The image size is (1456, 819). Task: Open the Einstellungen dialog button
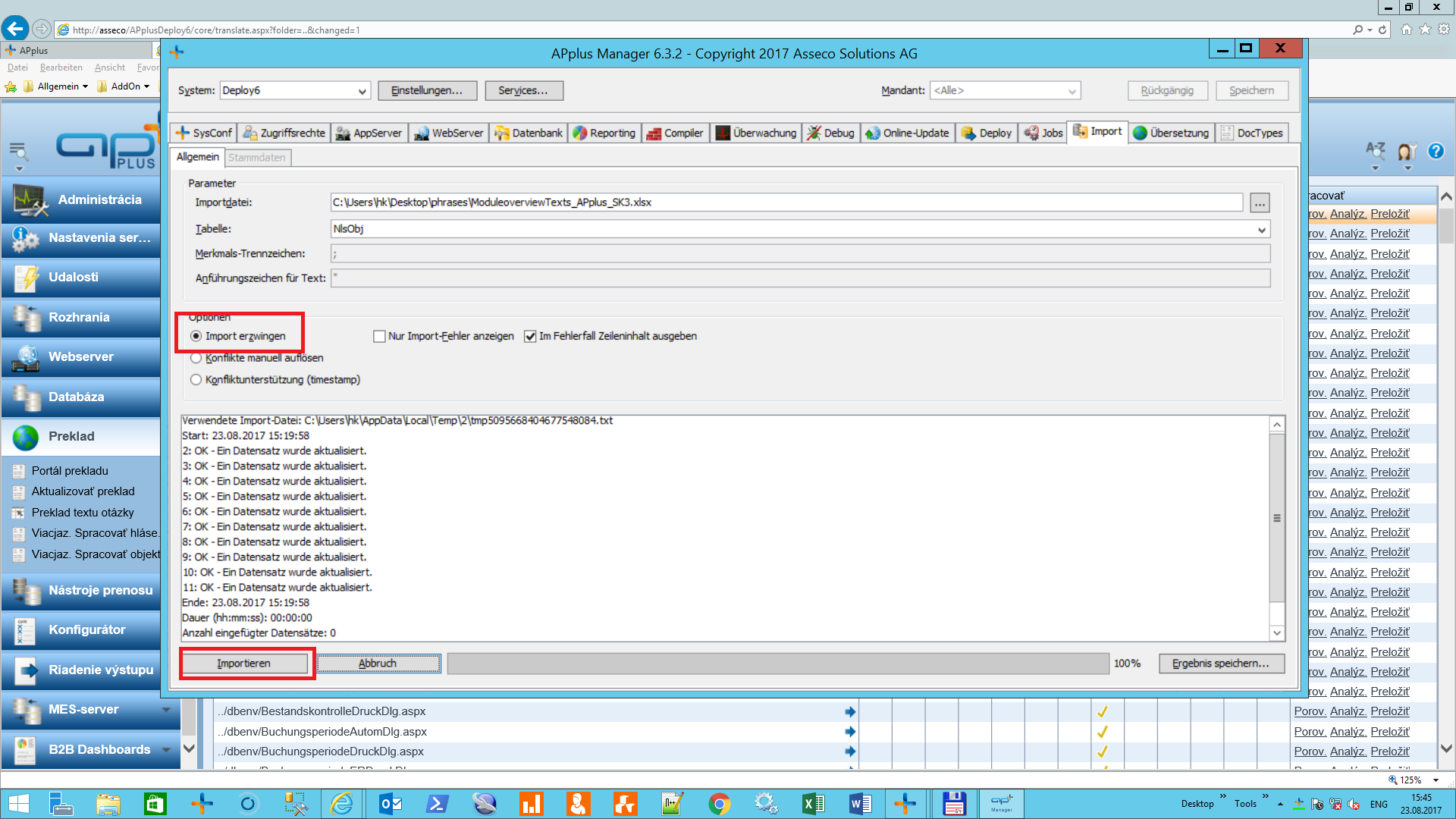tap(427, 90)
